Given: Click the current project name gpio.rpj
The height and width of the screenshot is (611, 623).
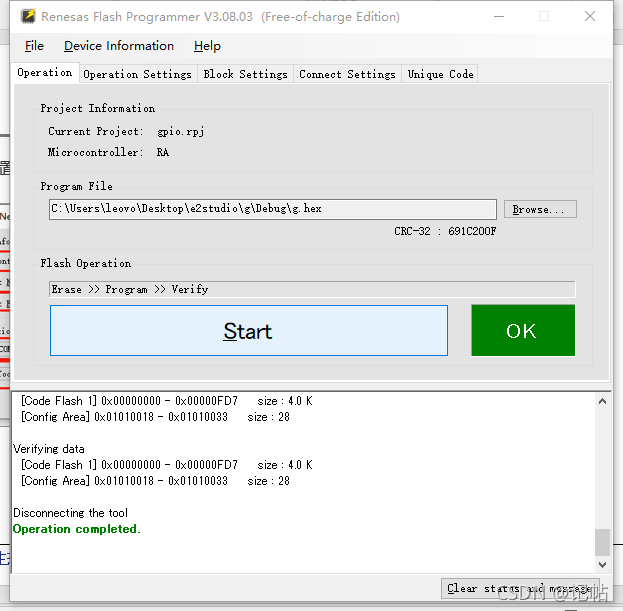Looking at the screenshot, I should (181, 131).
